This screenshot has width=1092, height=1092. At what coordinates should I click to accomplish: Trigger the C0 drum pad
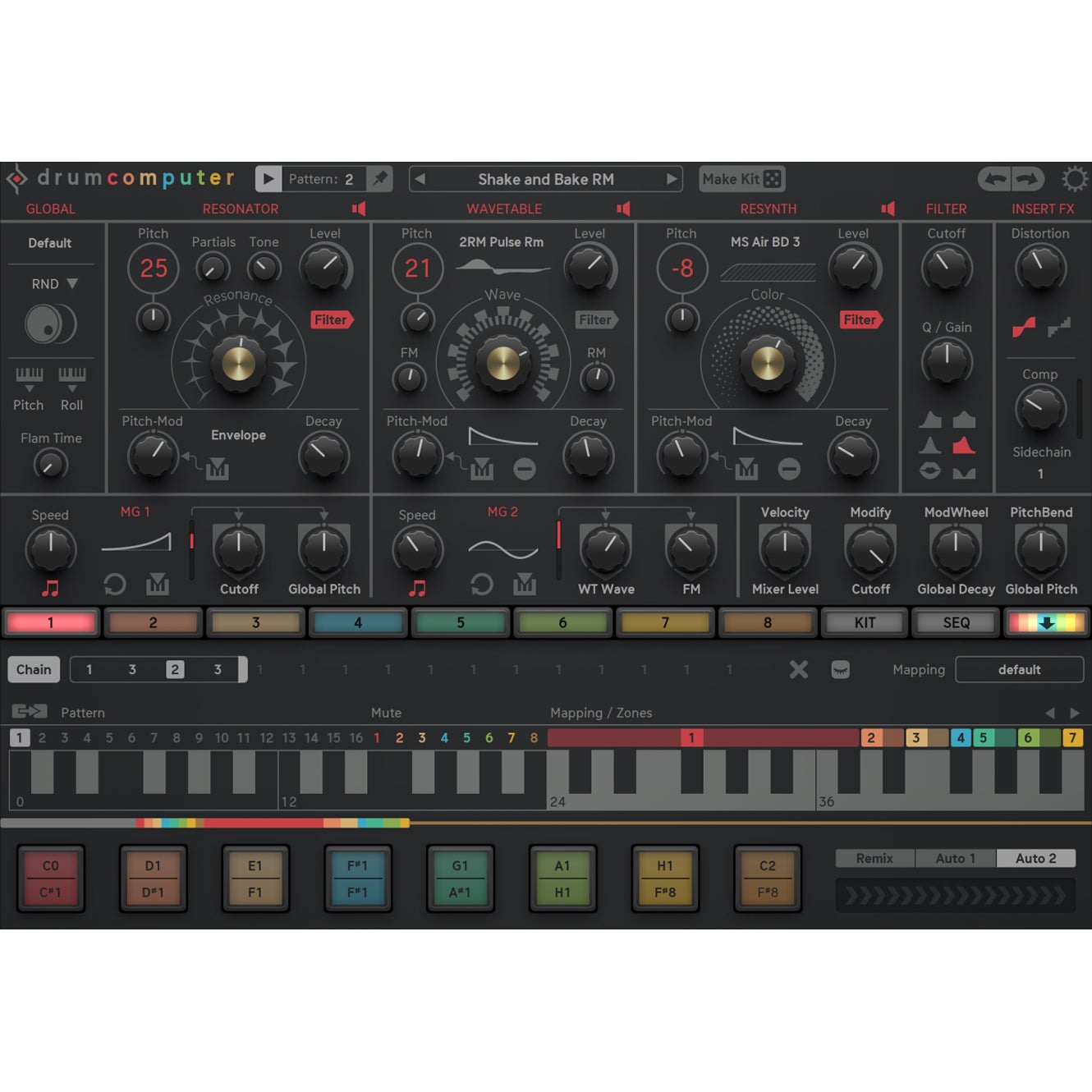[x=51, y=879]
